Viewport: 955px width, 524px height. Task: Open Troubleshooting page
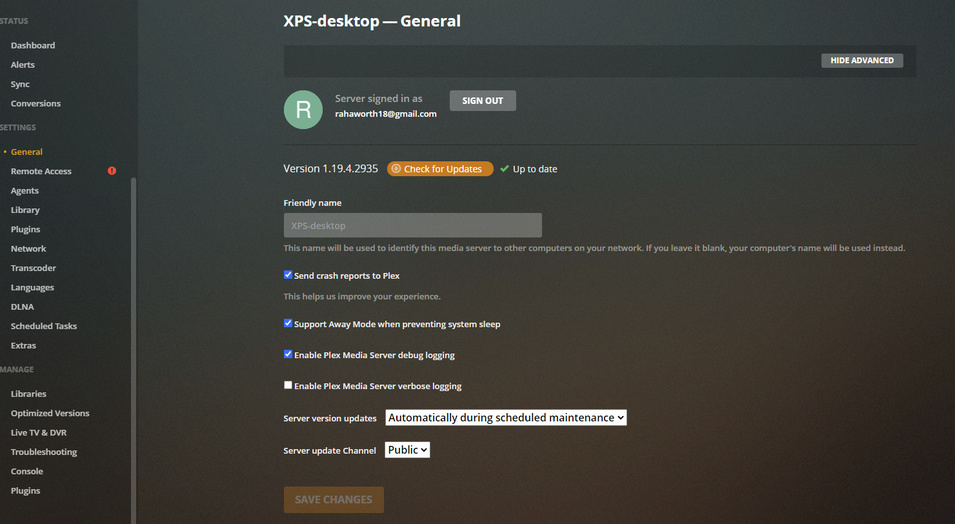click(44, 452)
